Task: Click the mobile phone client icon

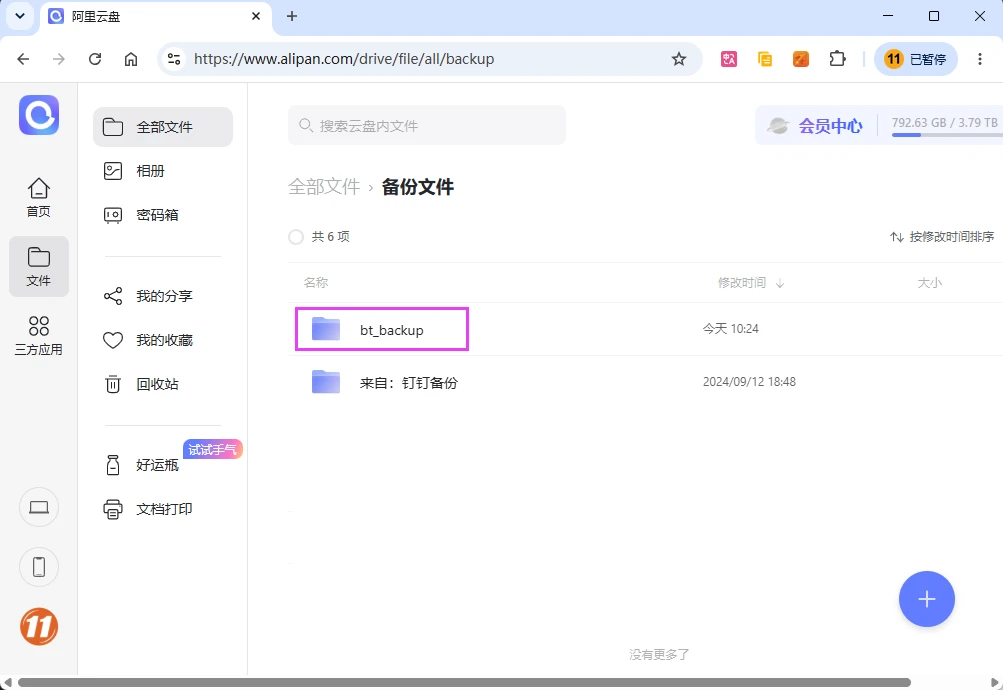Action: (39, 567)
